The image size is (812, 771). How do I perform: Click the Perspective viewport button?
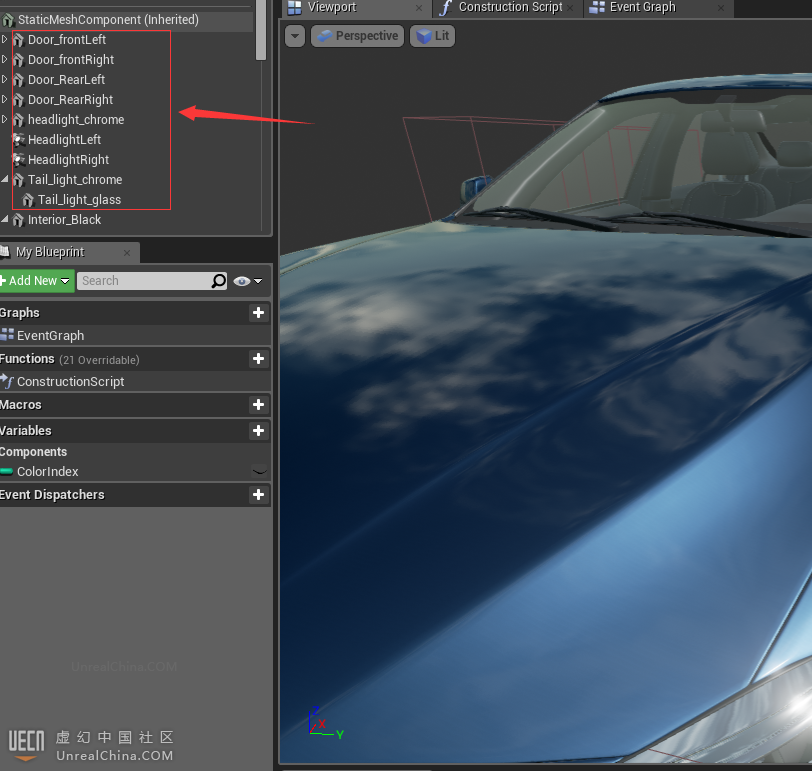(357, 36)
